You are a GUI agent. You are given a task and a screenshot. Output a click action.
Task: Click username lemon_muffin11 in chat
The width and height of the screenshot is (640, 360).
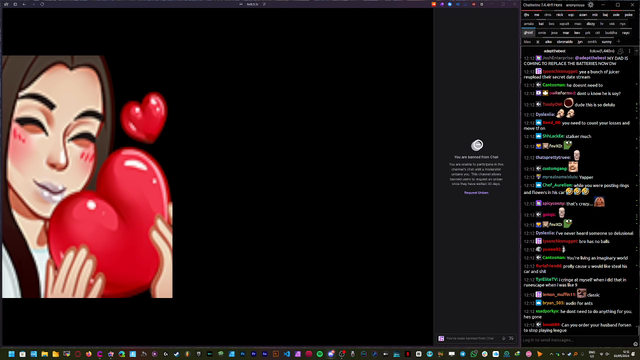pyautogui.click(x=559, y=294)
